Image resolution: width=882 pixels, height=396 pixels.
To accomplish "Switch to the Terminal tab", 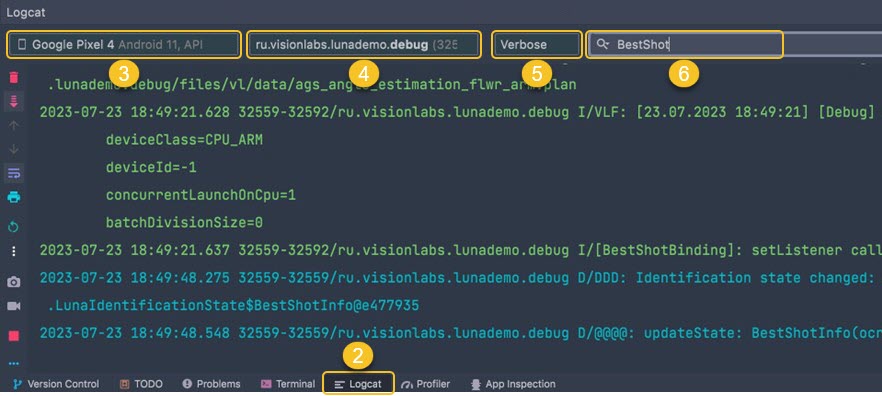I will [x=287, y=384].
